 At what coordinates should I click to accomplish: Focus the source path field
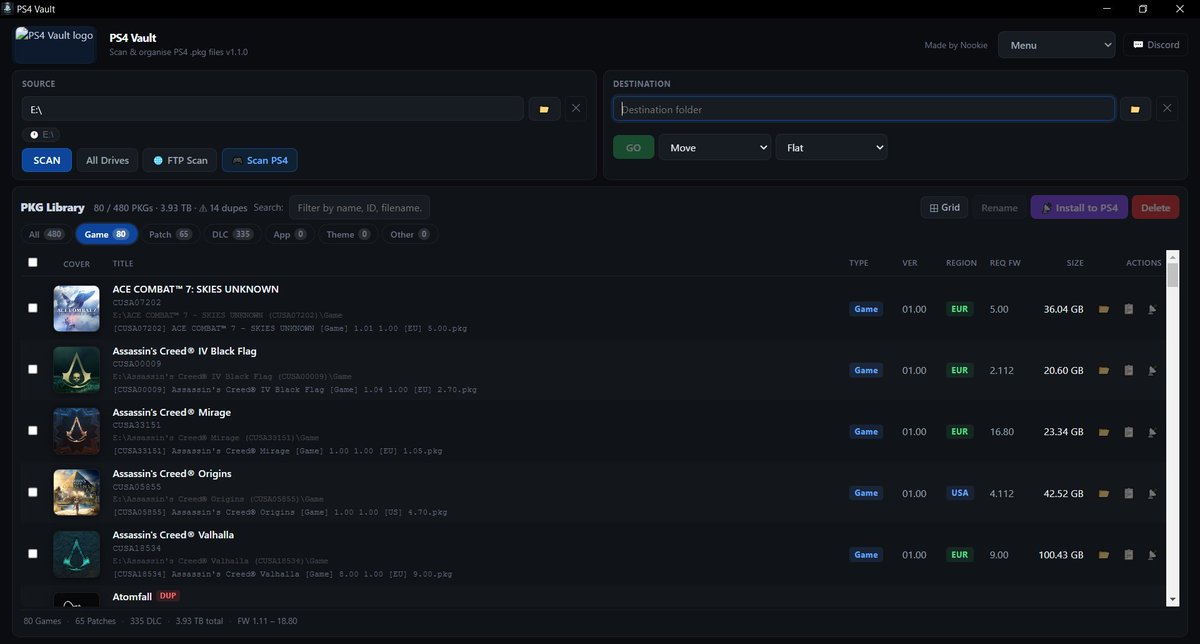click(x=273, y=109)
